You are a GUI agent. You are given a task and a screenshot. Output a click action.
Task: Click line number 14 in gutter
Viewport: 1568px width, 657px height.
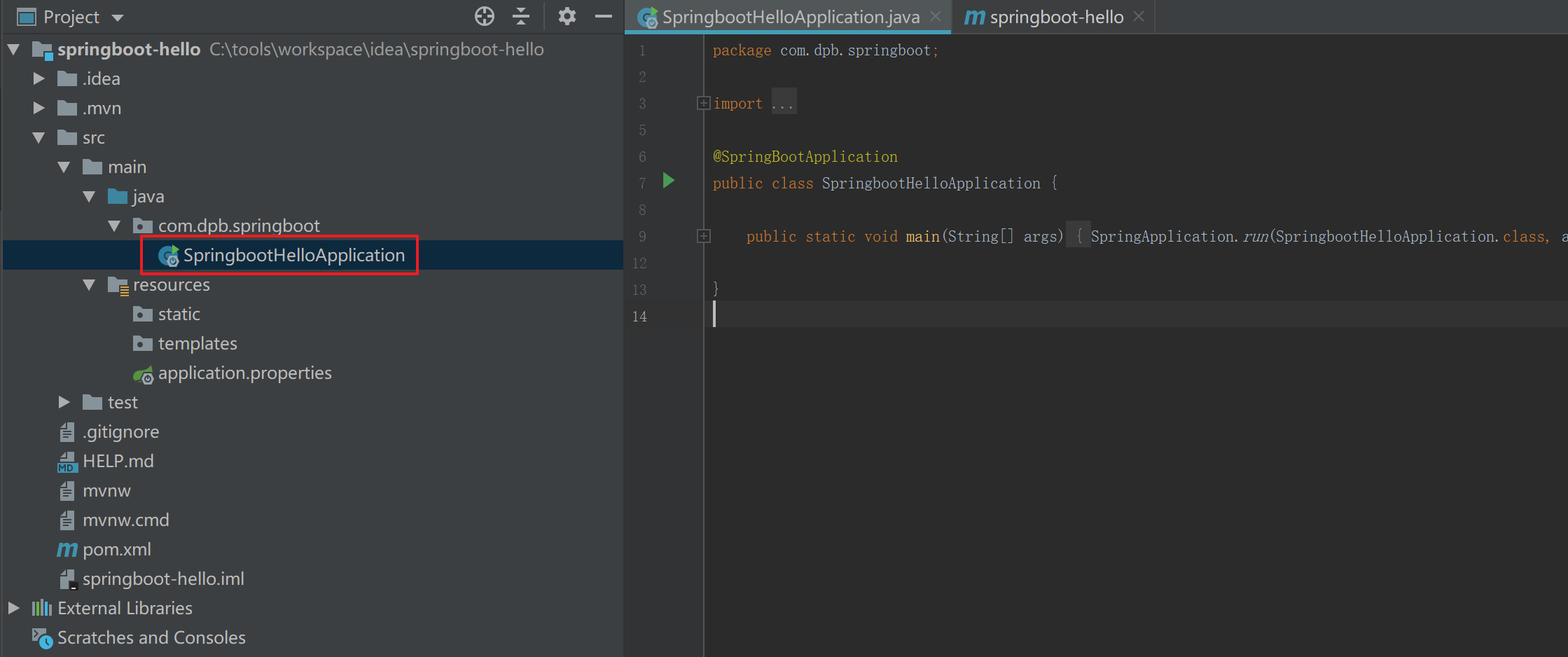(x=639, y=317)
